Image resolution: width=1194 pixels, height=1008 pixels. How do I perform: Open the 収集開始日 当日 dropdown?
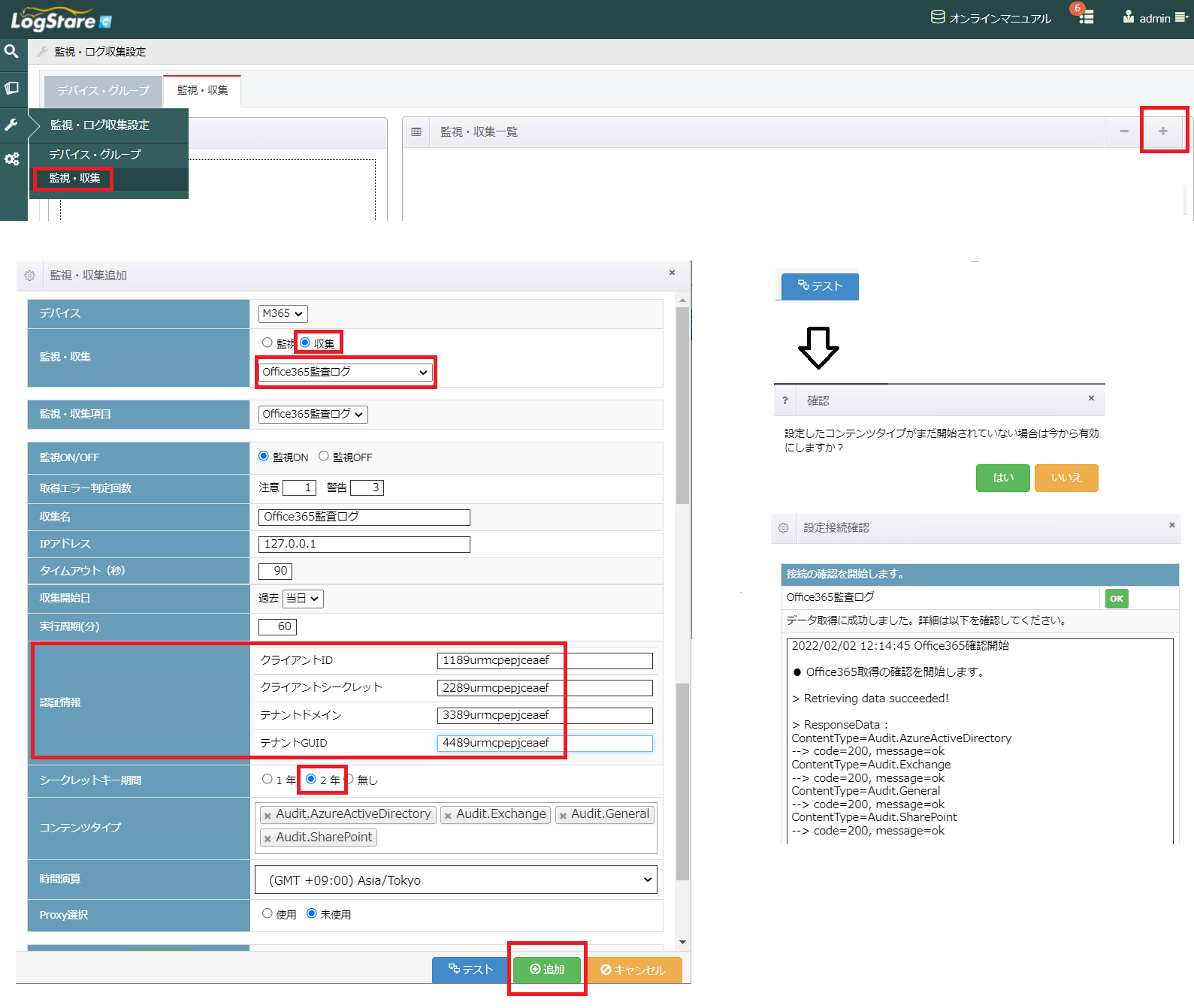tap(304, 599)
